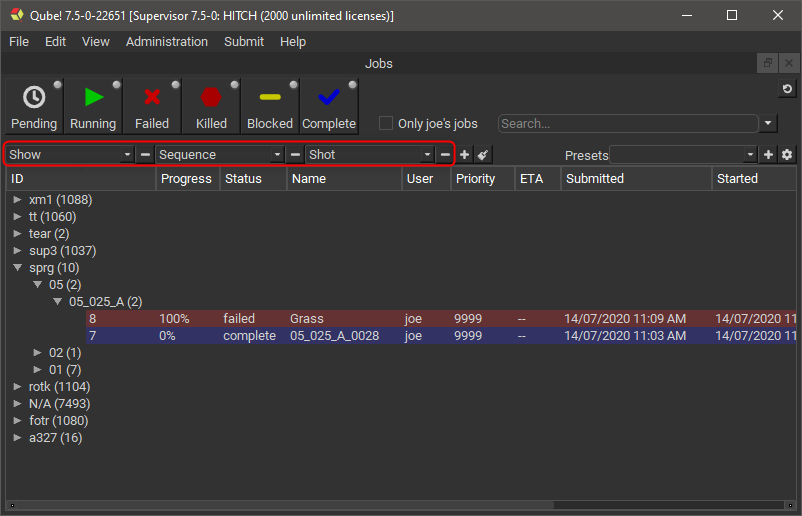
Task: Filter by Running jobs icon
Action: (93, 98)
